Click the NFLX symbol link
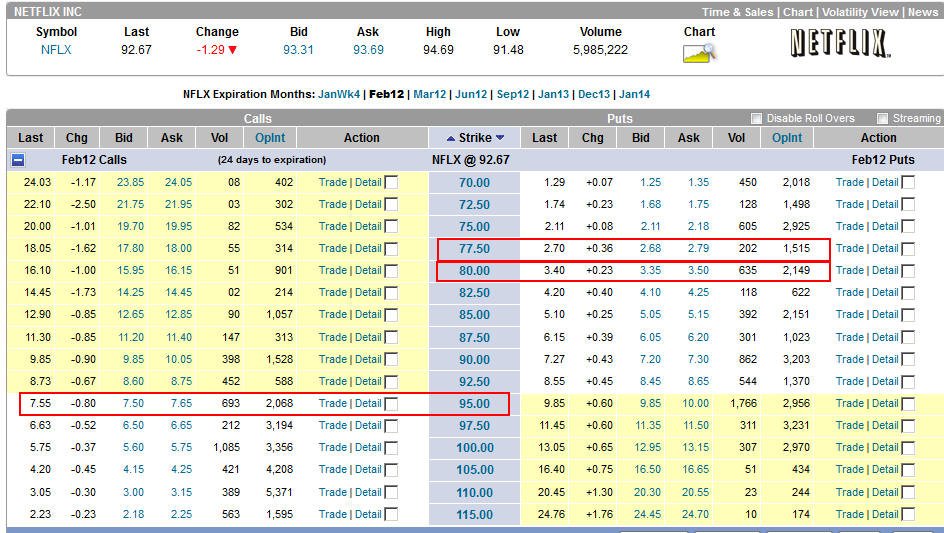The image size is (944, 533). coord(56,50)
